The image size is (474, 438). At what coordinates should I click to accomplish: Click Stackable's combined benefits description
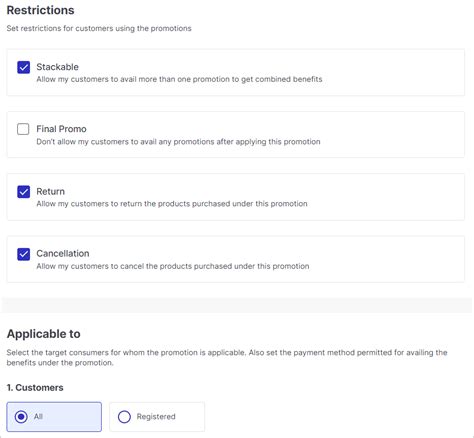pyautogui.click(x=179, y=79)
